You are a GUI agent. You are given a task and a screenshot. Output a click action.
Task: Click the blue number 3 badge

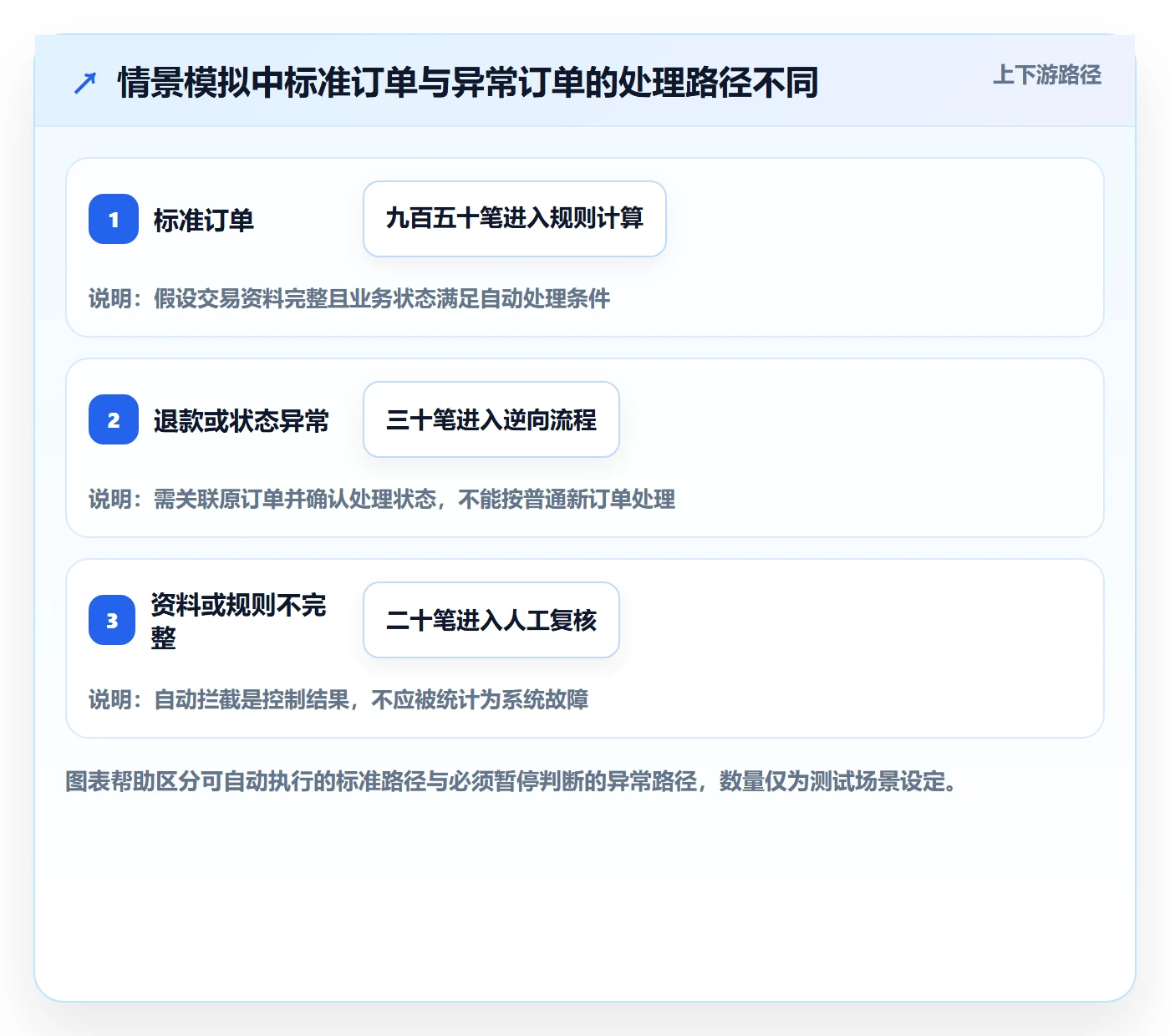click(112, 620)
